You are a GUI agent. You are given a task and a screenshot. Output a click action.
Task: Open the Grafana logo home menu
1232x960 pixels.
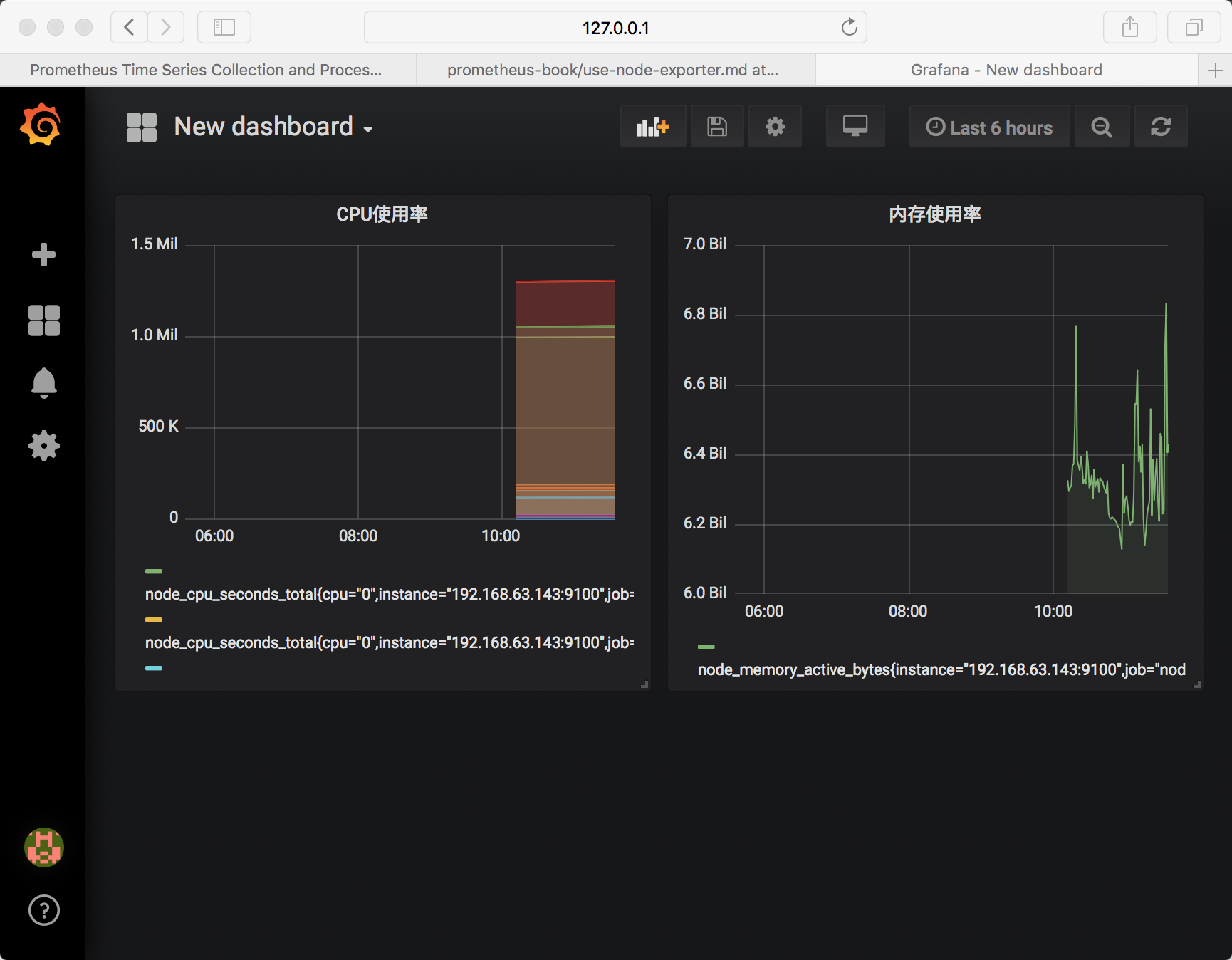41,124
